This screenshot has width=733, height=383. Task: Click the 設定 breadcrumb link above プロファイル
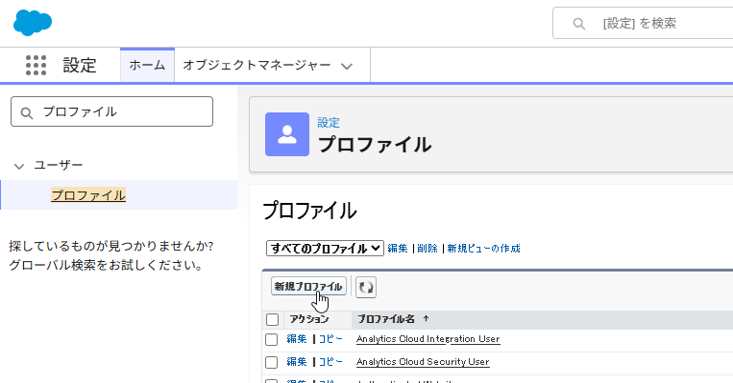pos(328,123)
